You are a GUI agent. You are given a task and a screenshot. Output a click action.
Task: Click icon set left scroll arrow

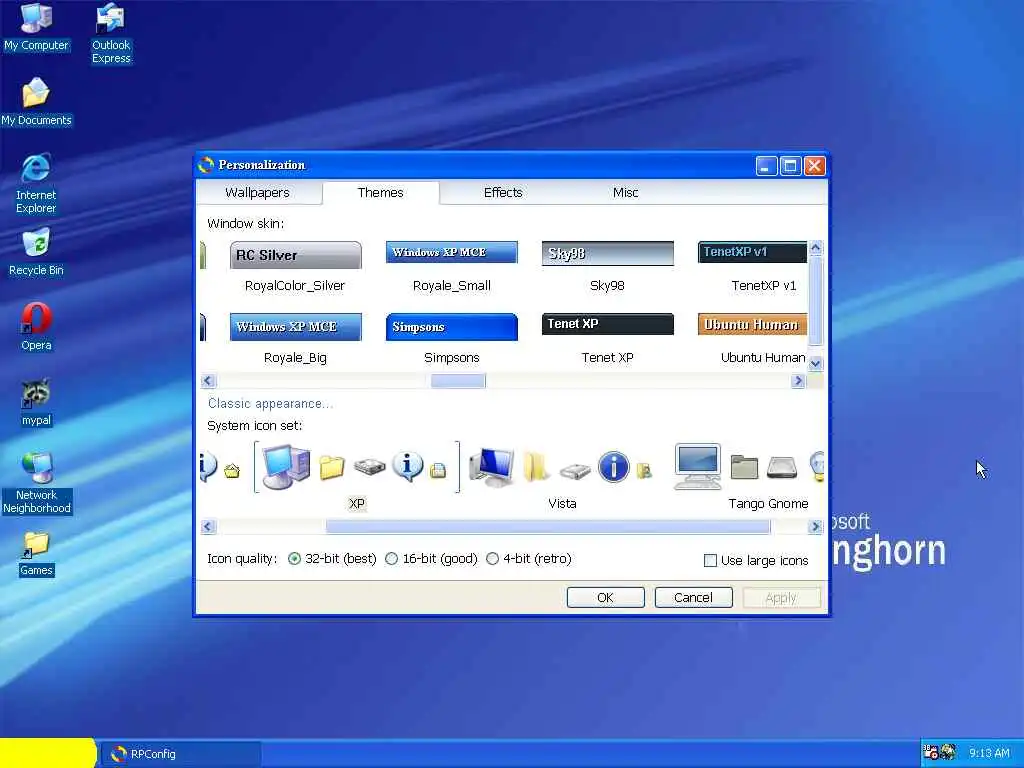[208, 526]
